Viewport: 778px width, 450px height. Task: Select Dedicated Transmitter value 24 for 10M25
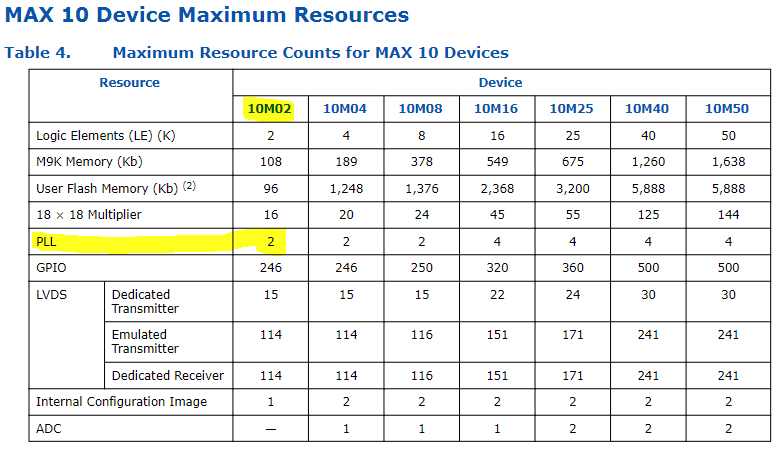click(x=573, y=295)
